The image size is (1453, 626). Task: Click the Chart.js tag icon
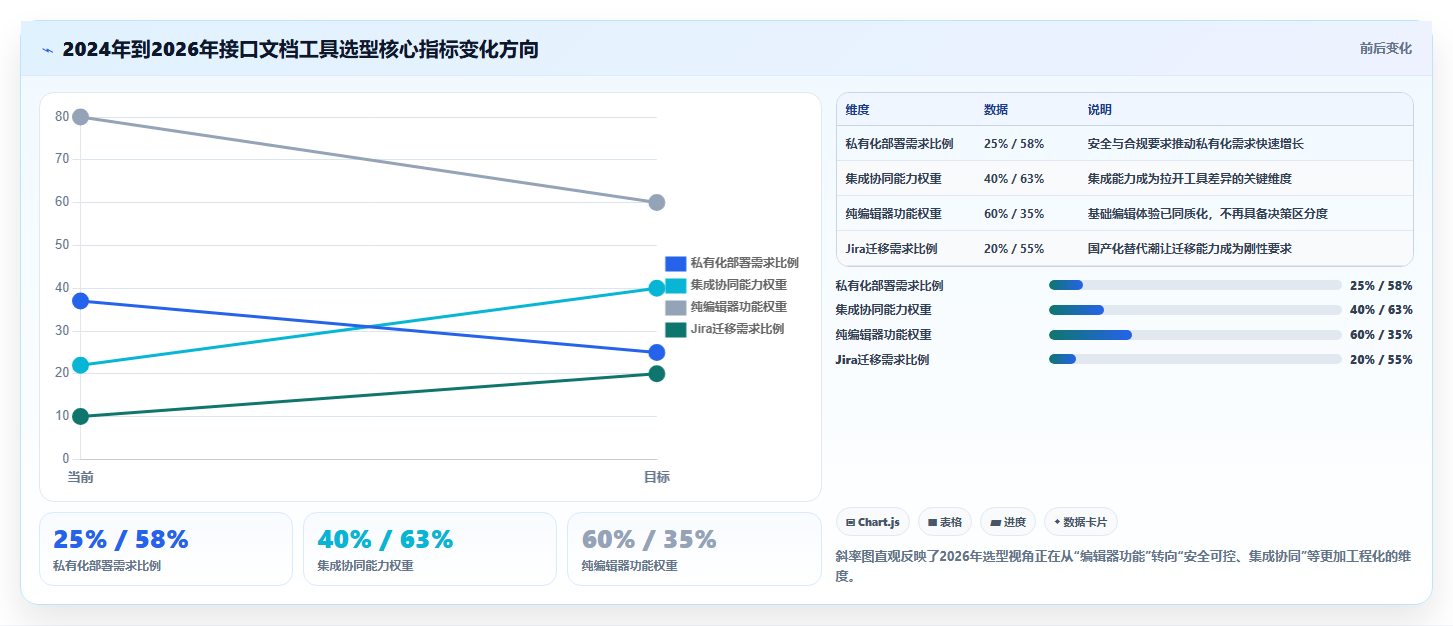tap(850, 522)
